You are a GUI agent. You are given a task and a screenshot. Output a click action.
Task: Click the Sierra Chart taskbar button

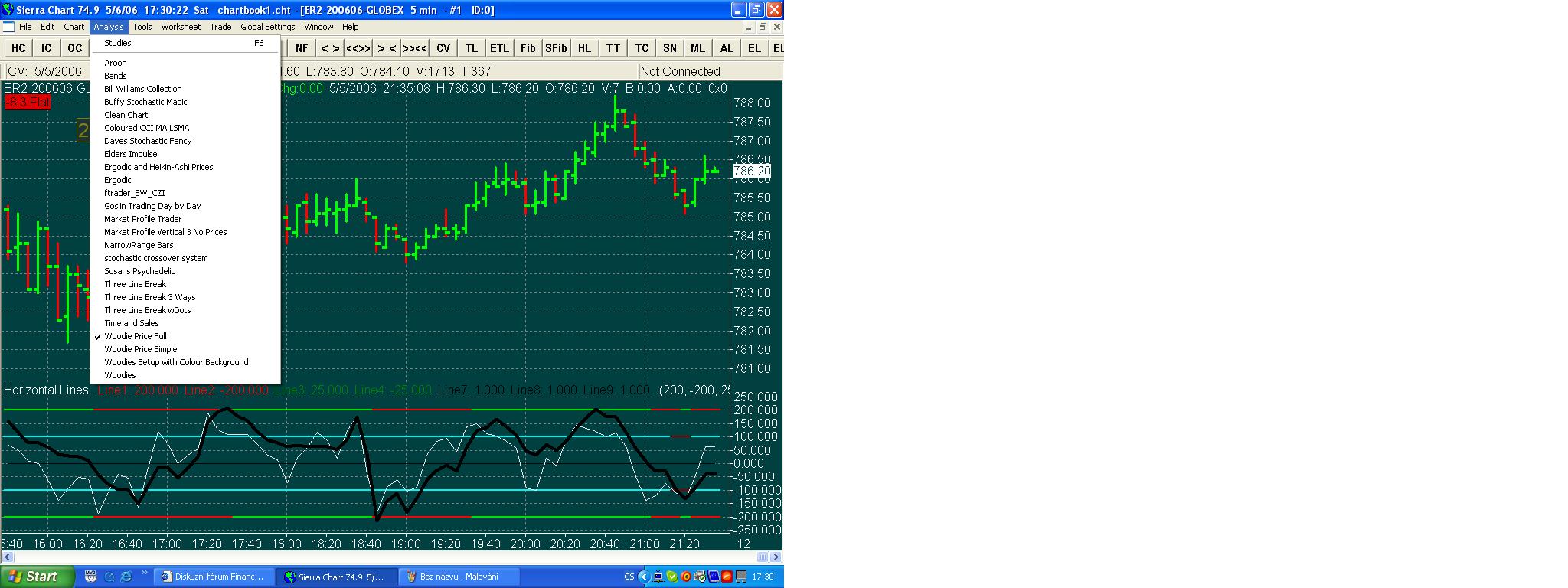click(336, 577)
